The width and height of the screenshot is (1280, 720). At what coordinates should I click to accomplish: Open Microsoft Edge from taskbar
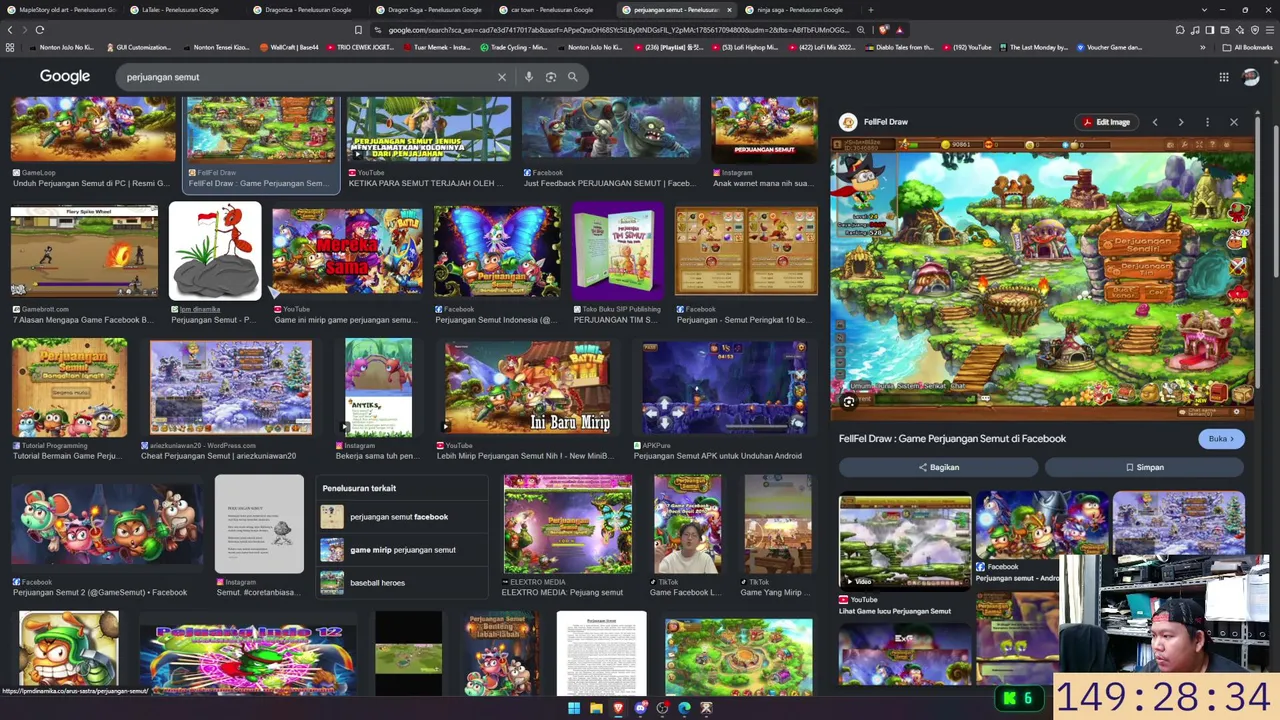(684, 708)
